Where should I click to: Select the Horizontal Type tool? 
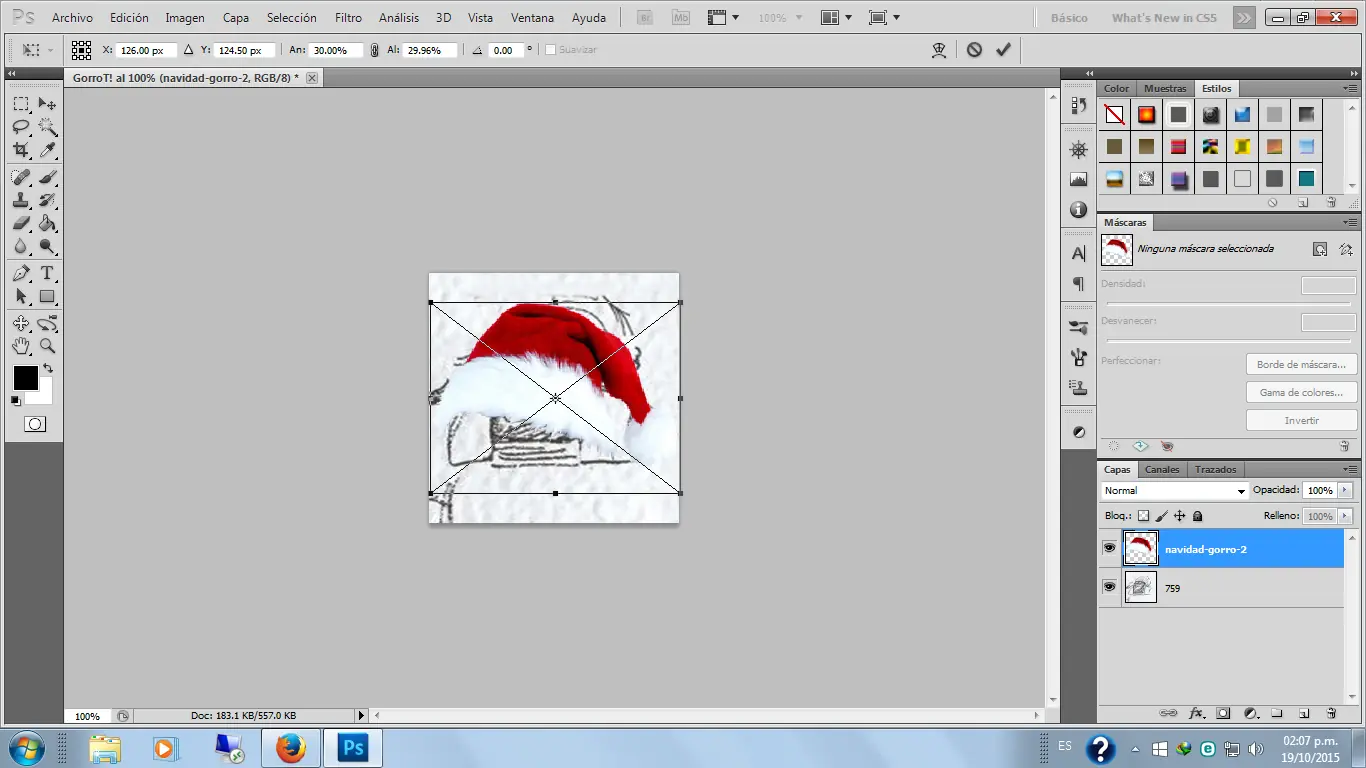click(x=47, y=273)
